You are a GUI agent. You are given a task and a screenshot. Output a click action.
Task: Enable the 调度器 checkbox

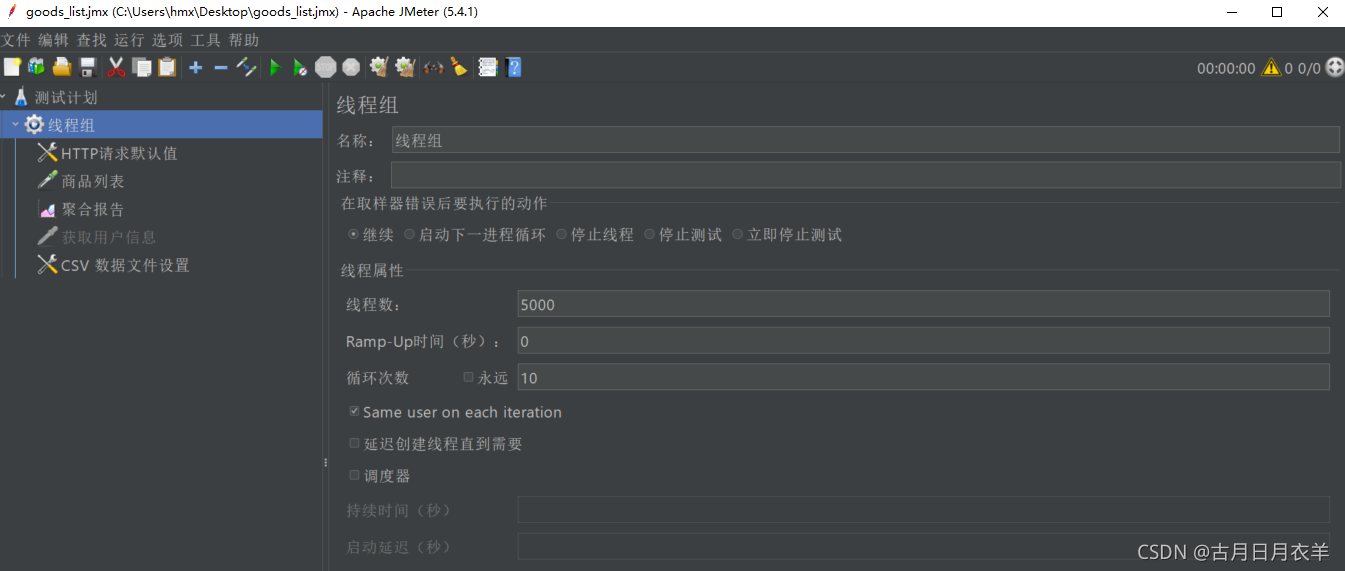click(x=354, y=475)
